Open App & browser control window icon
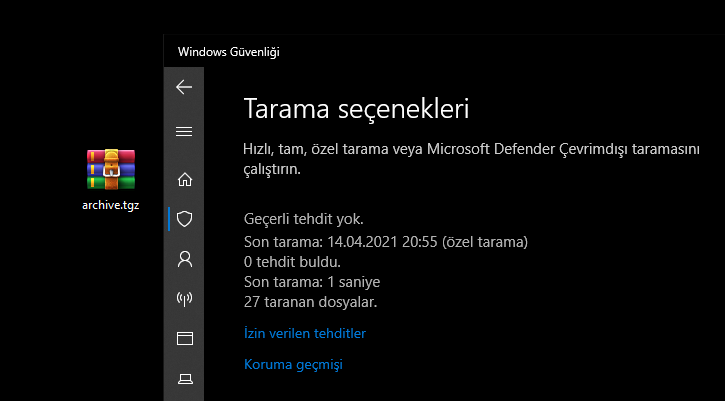This screenshot has height=401, width=725. [x=184, y=339]
